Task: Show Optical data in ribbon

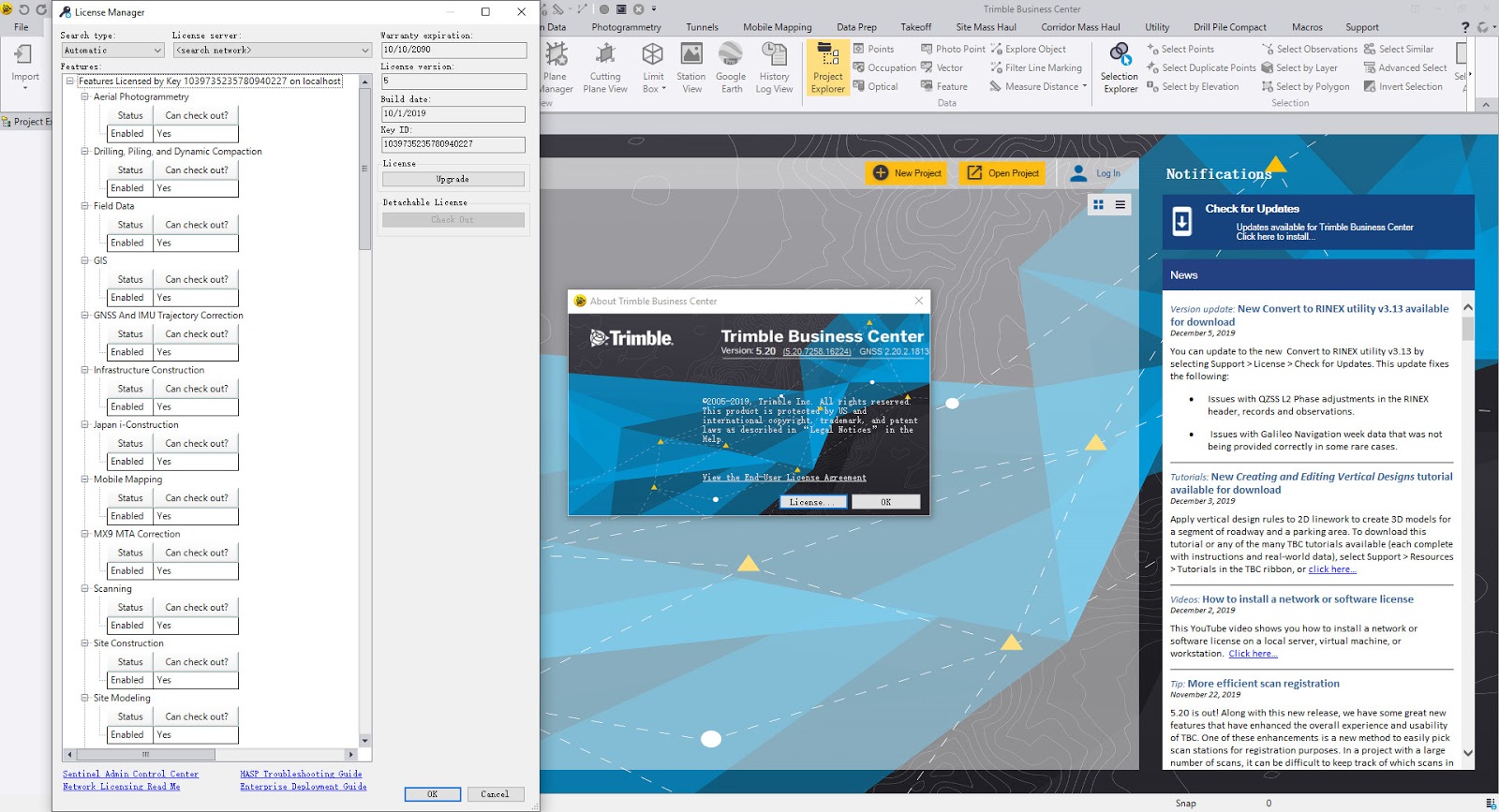Action: (875, 86)
